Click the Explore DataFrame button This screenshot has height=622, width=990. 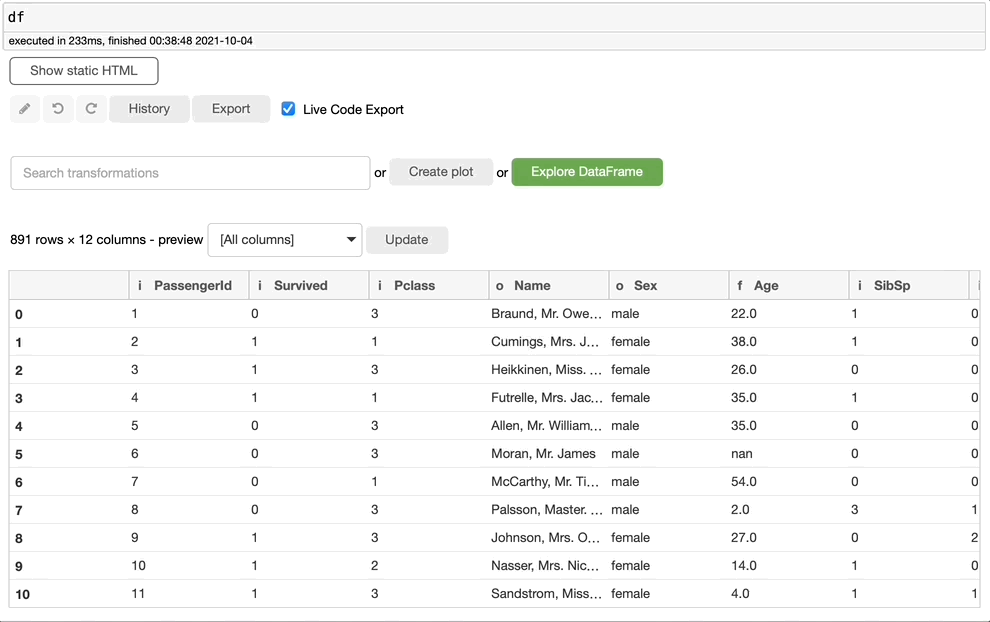tap(587, 172)
